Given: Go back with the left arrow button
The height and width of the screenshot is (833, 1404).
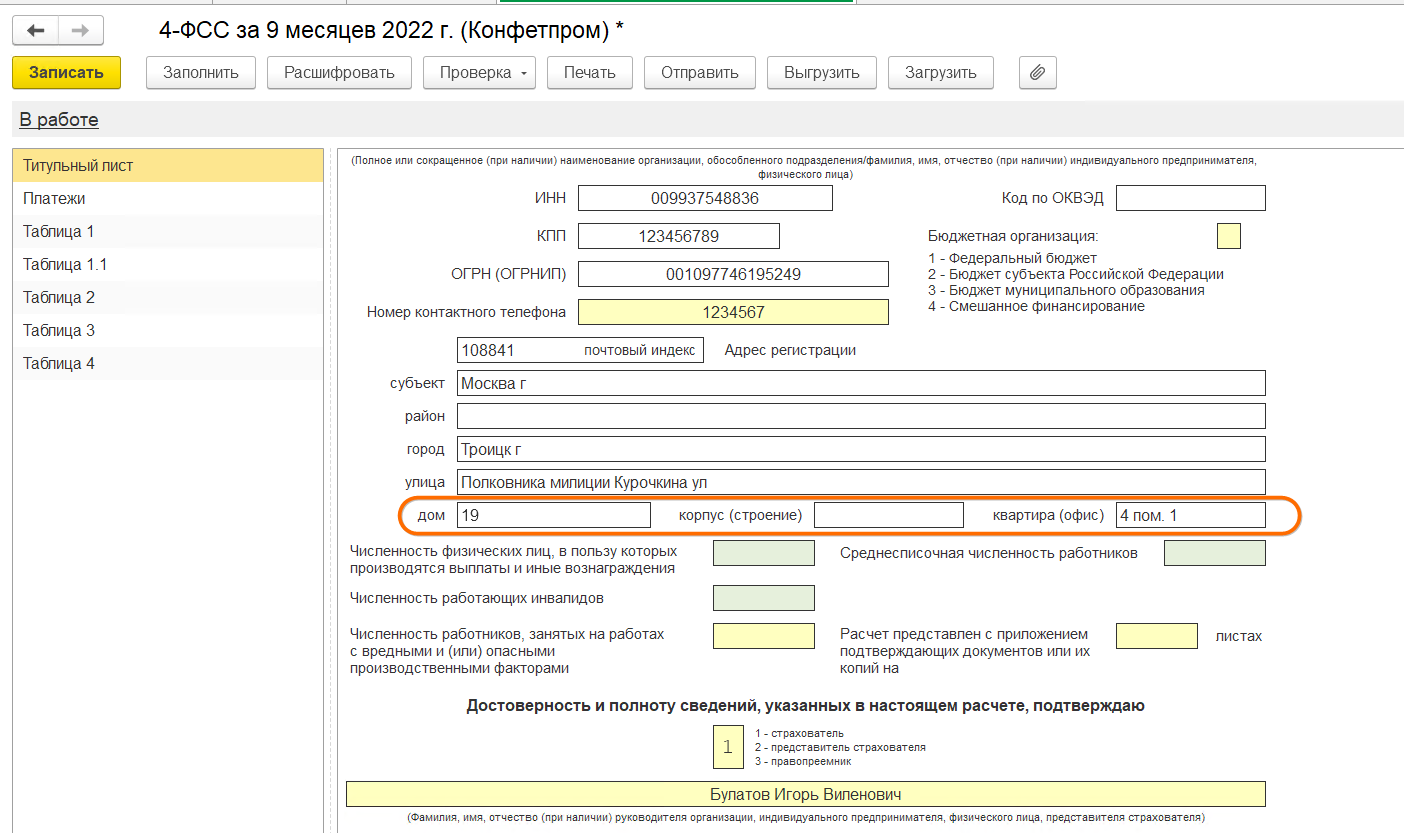Looking at the screenshot, I should (35, 30).
